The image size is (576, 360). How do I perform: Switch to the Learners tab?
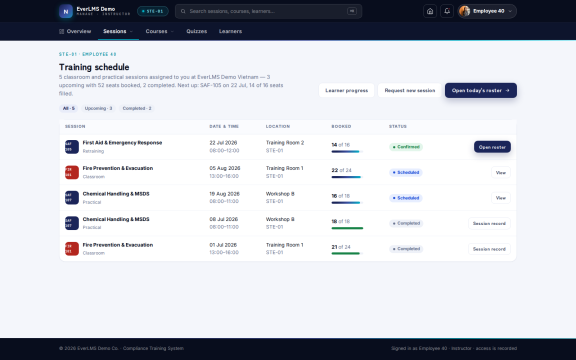[x=230, y=32]
